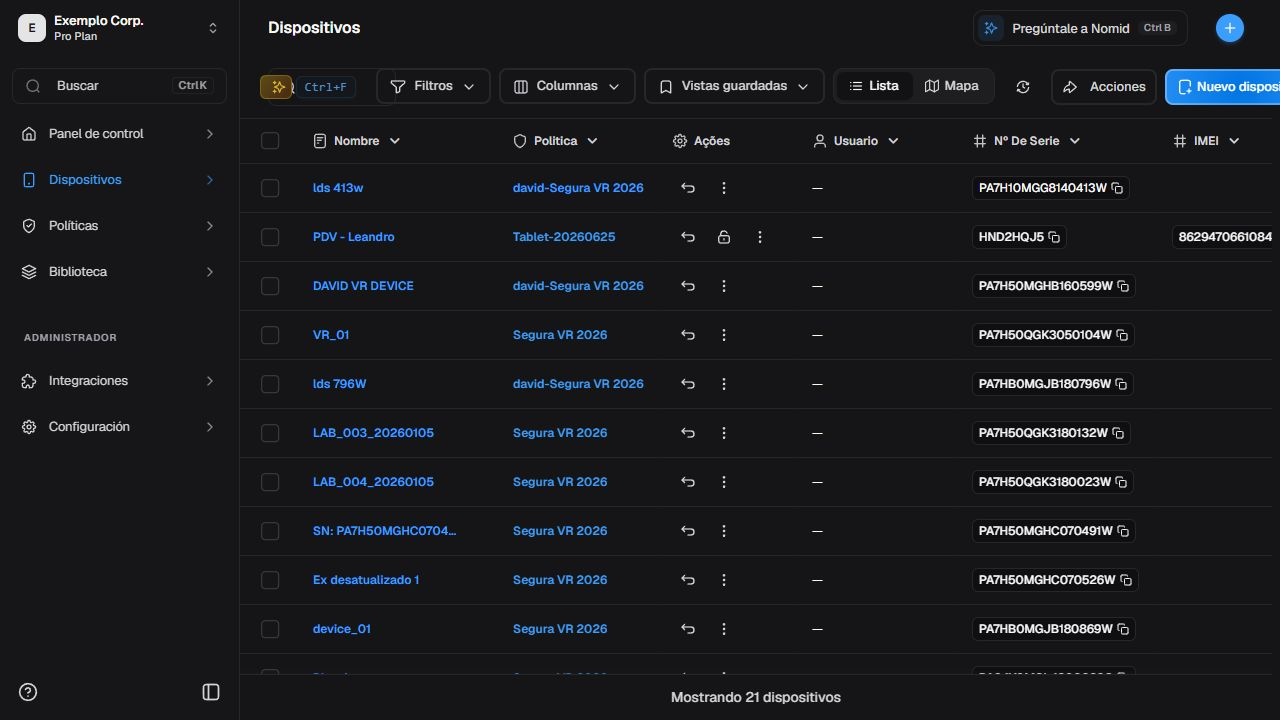
Task: Click return arrow for Ex desatualizado 1
Action: pyautogui.click(x=688, y=580)
